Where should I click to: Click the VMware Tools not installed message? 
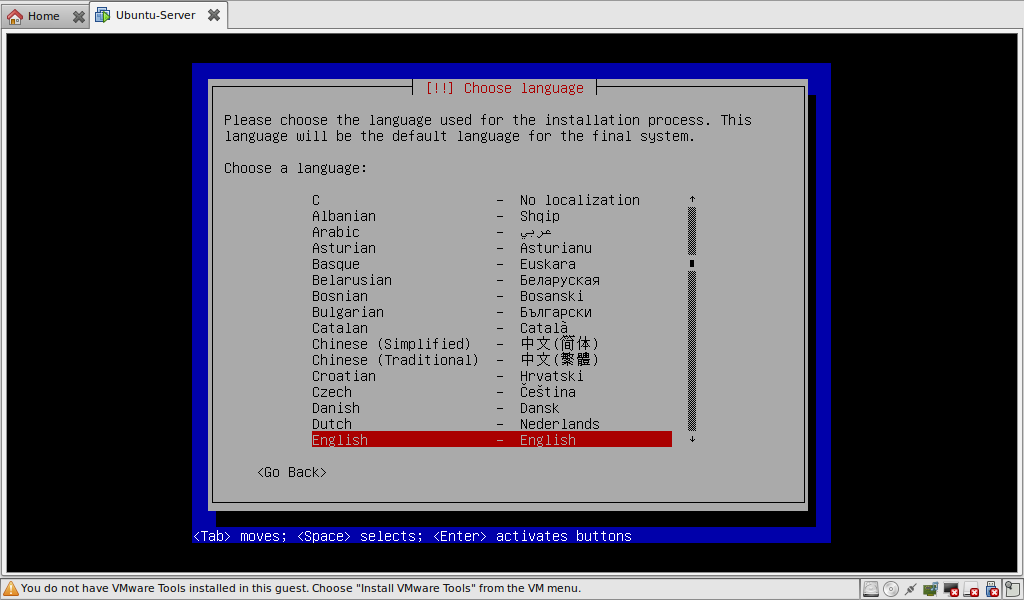pos(301,588)
